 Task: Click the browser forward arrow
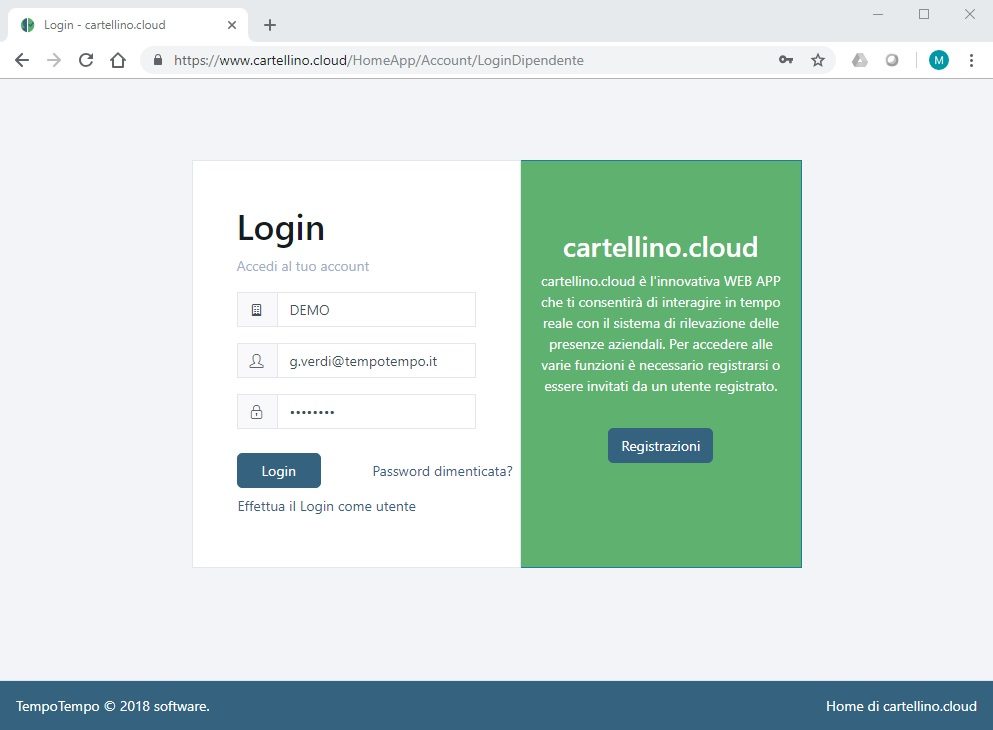[54, 60]
